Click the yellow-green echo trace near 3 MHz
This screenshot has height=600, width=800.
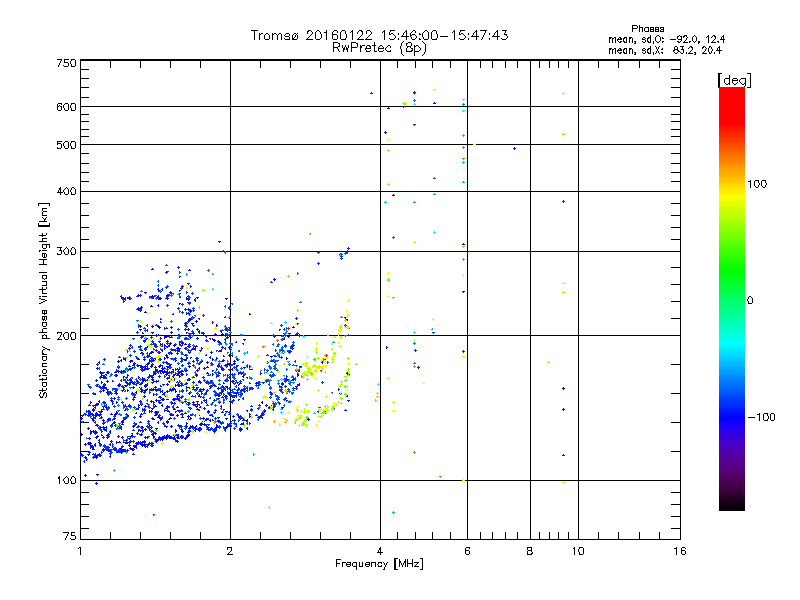(324, 365)
